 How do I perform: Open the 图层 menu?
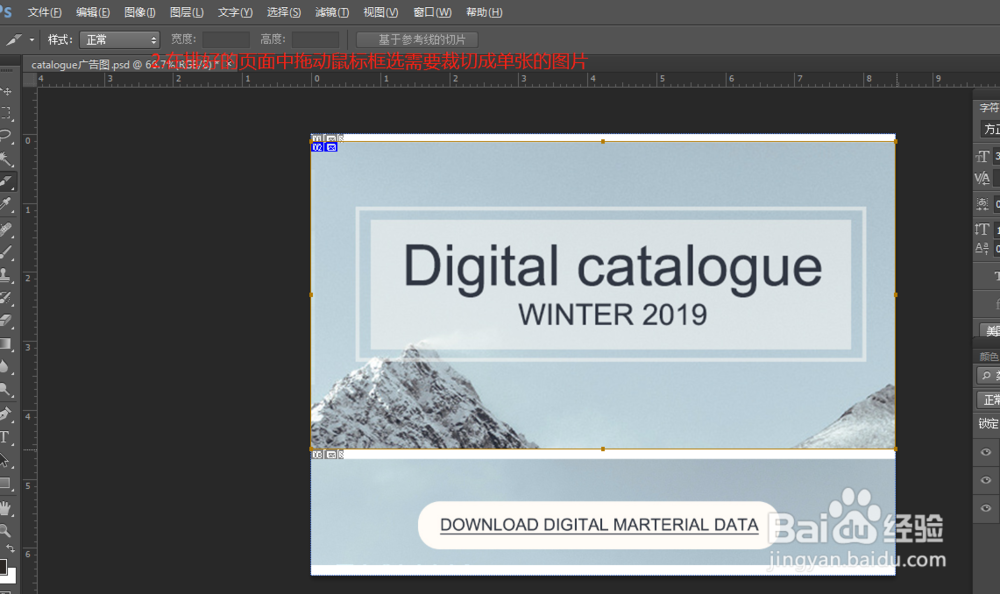tap(187, 12)
